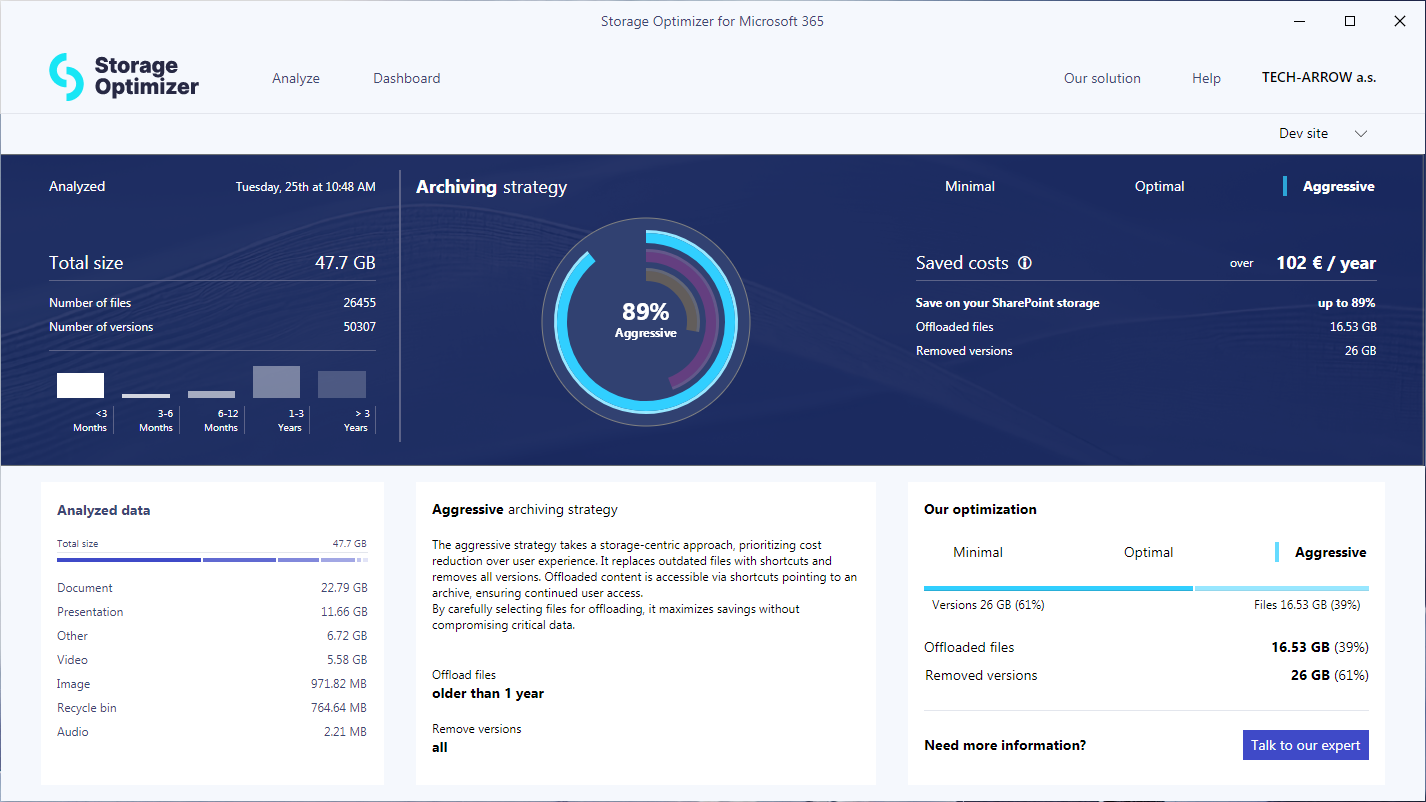The image size is (1426, 802).
Task: Click the Versions 26 GB progress bar
Action: 1058,588
